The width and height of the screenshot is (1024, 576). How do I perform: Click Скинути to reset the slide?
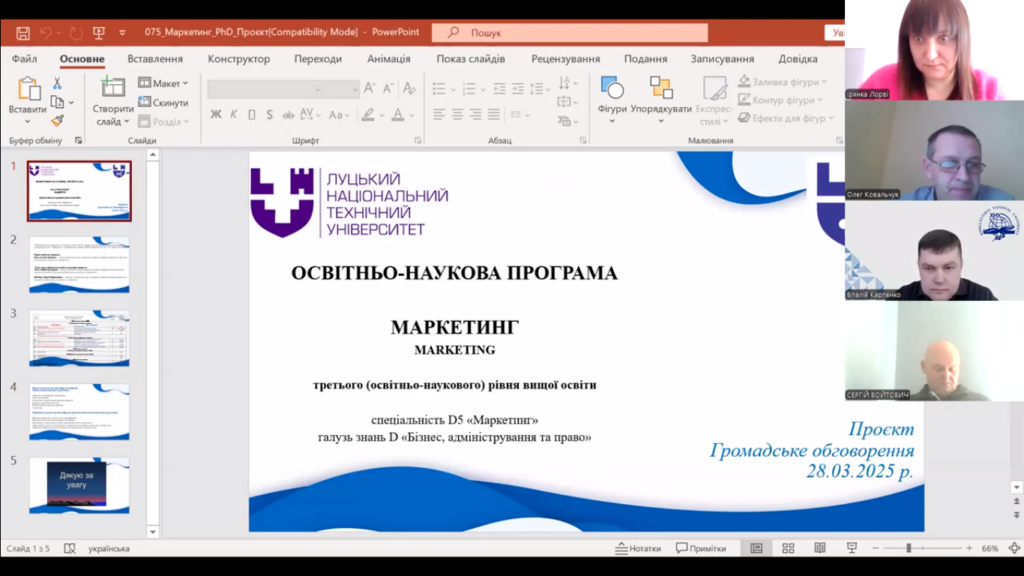coord(163,103)
